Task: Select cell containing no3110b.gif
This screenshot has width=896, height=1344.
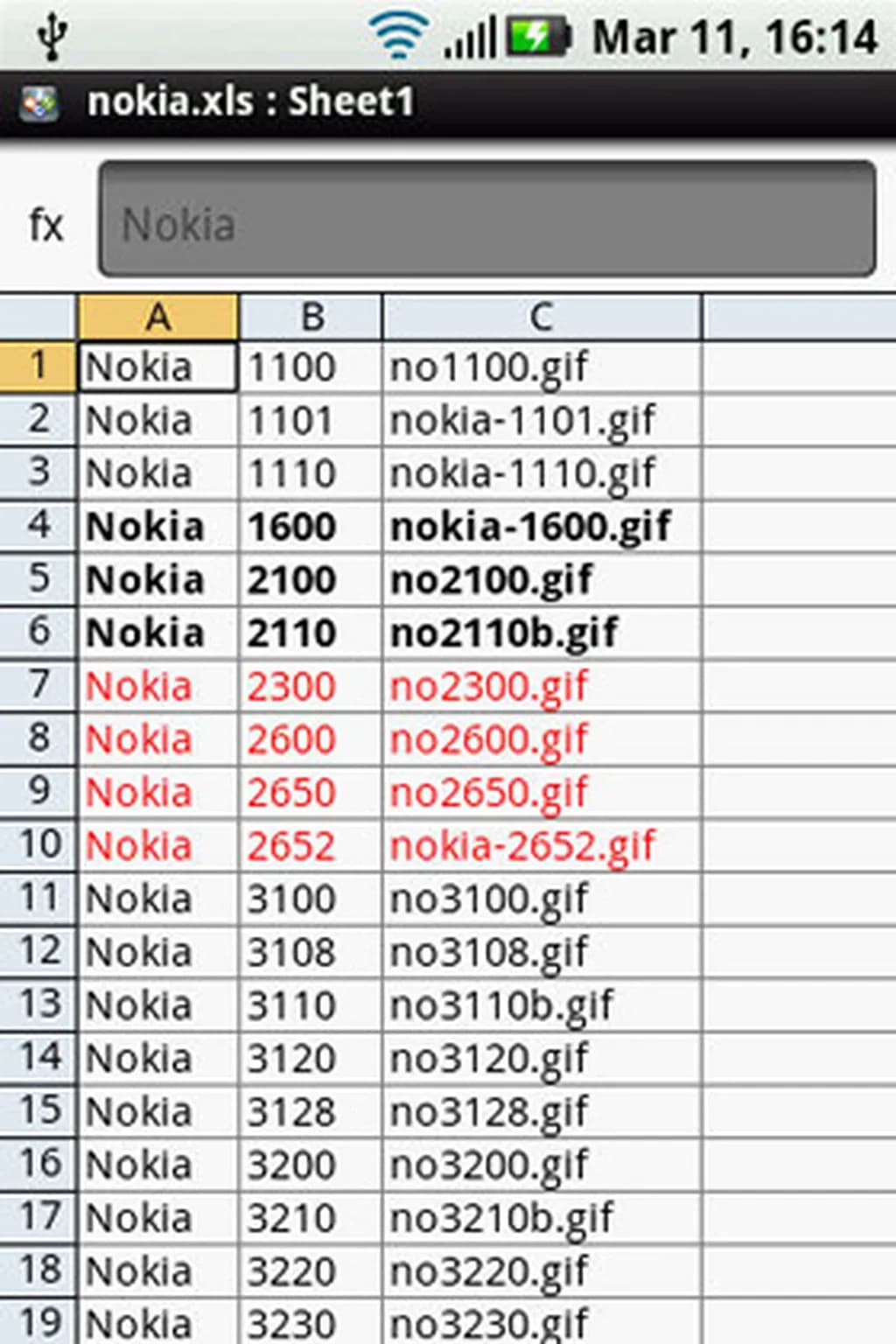Action: click(x=541, y=1006)
